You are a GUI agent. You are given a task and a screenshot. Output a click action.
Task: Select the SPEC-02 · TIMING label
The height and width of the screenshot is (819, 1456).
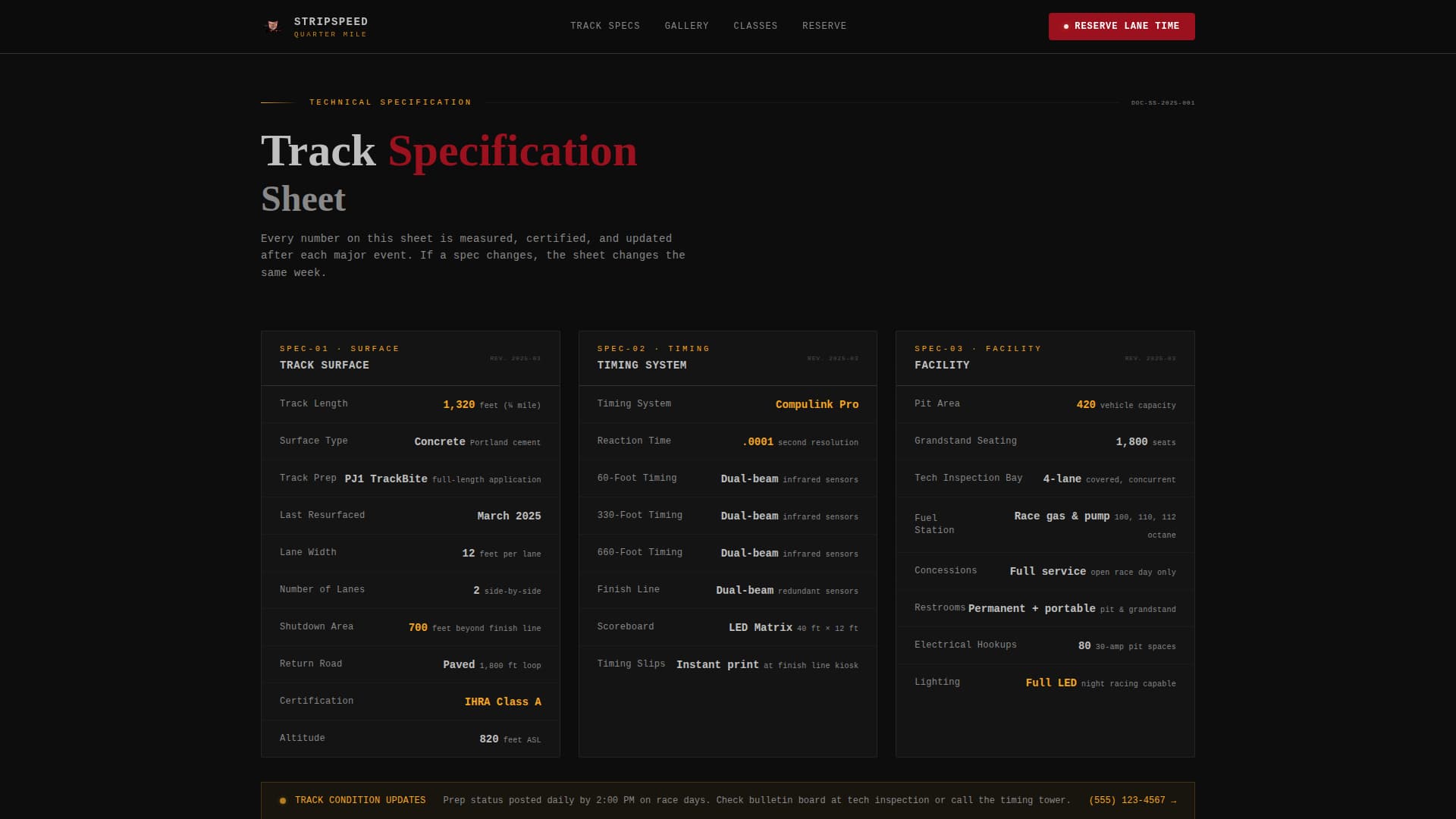tap(654, 349)
